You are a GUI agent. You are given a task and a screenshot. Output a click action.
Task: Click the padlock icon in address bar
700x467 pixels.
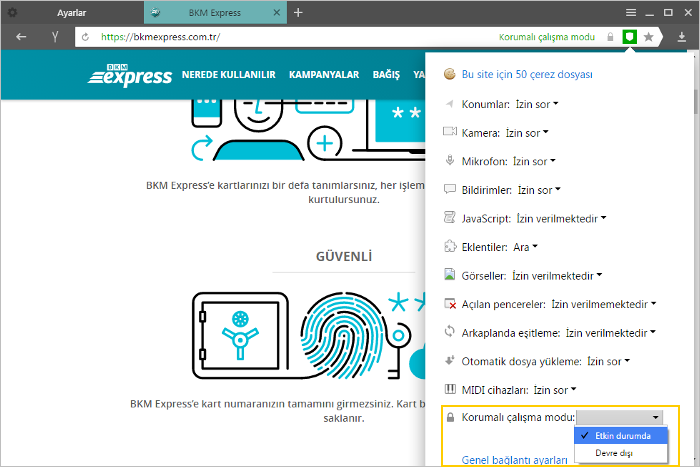pyautogui.click(x=610, y=37)
